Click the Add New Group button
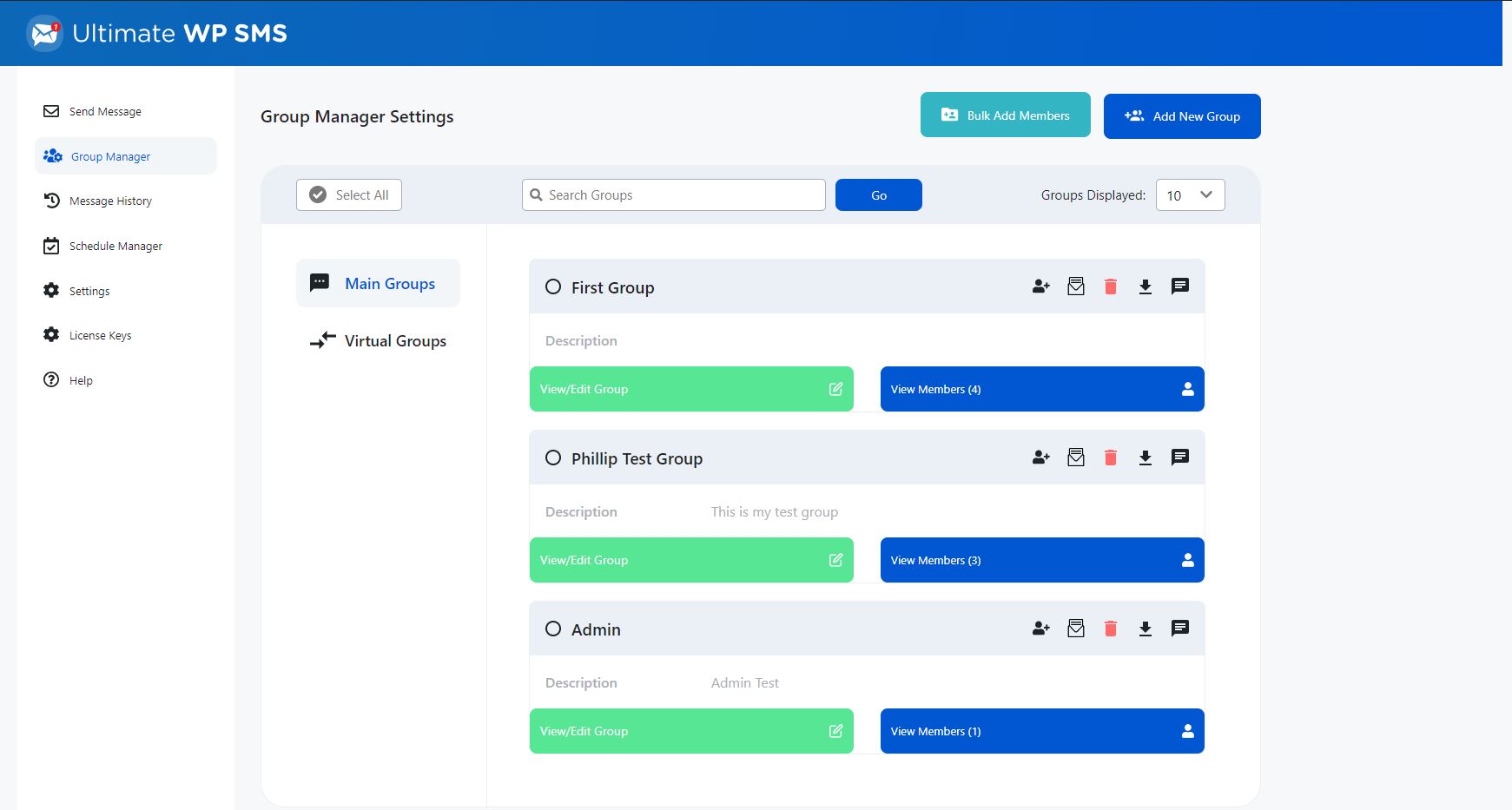Screen dimensions: 1512x810 pyautogui.click(x=1181, y=116)
